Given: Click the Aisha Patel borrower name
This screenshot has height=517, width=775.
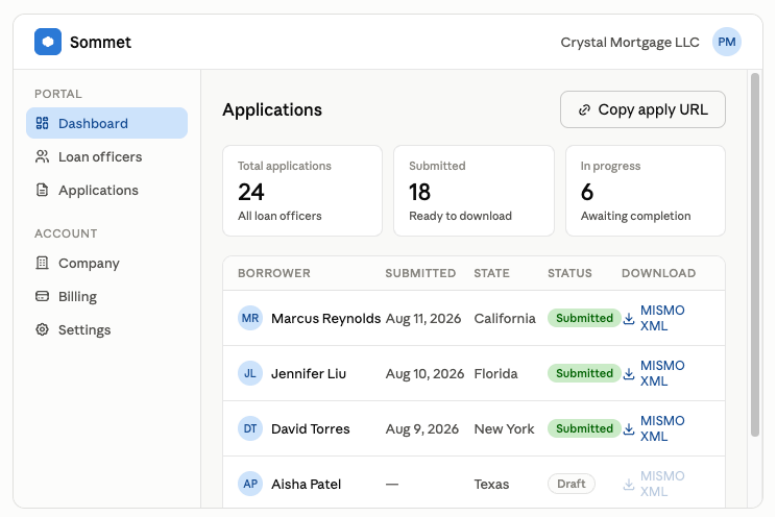Looking at the screenshot, I should pos(306,484).
